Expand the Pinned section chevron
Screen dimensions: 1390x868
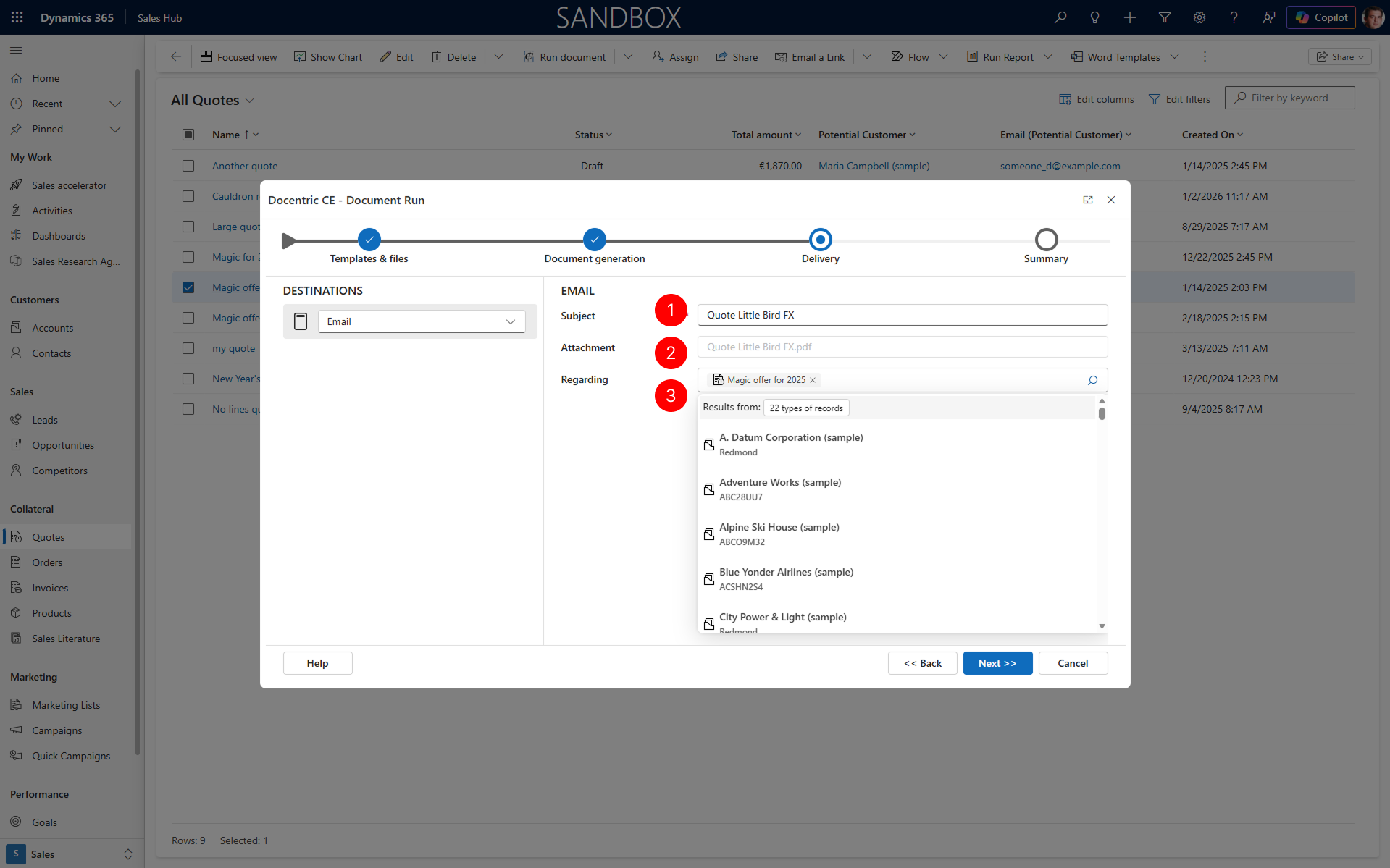pos(115,129)
